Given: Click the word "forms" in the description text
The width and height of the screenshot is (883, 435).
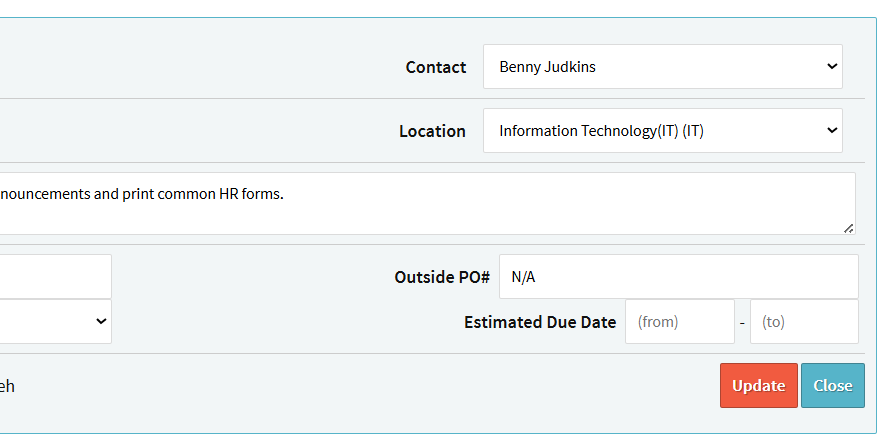Looking at the screenshot, I should (x=261, y=194).
